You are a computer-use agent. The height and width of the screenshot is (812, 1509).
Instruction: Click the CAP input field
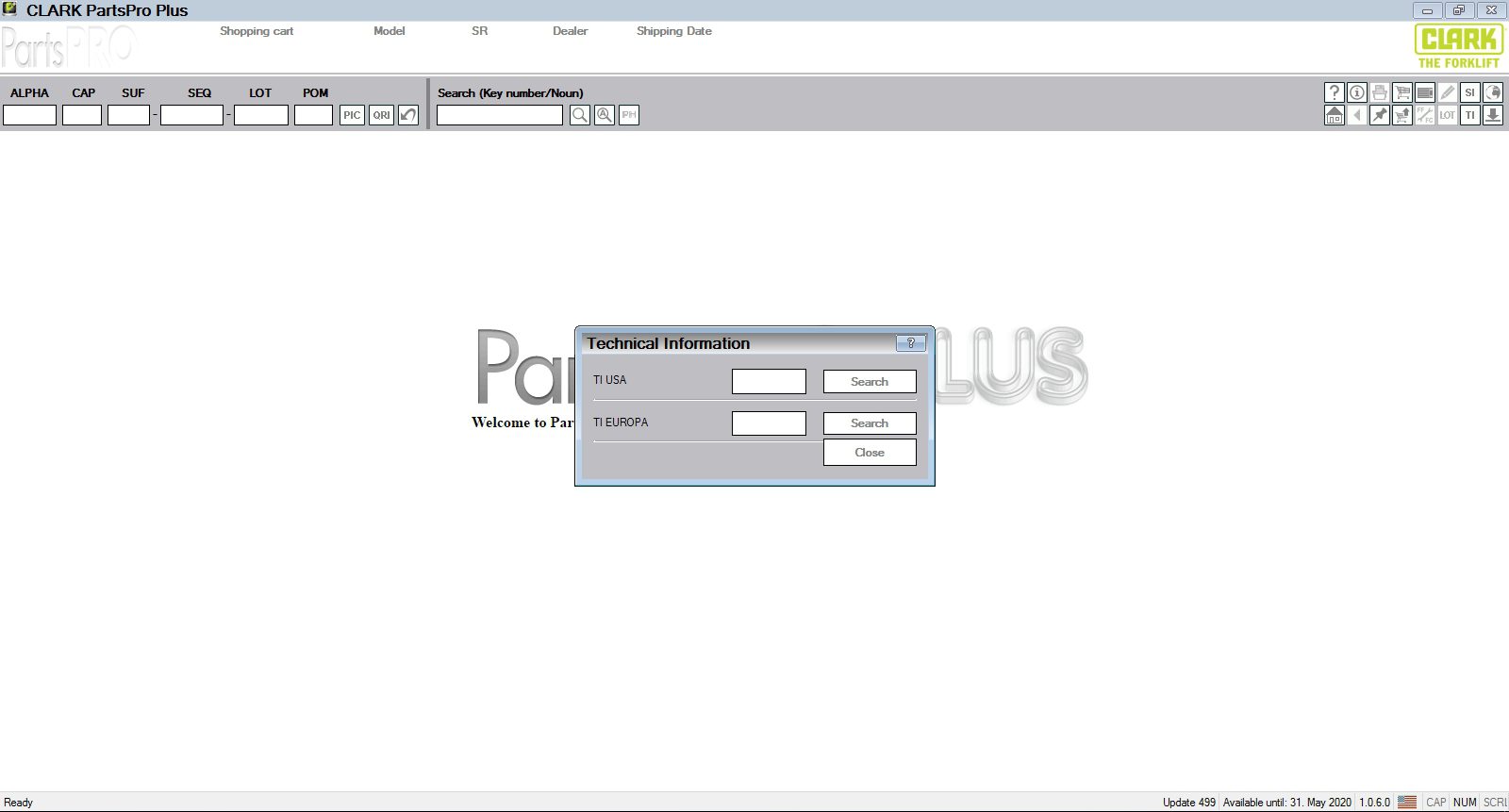(x=82, y=115)
